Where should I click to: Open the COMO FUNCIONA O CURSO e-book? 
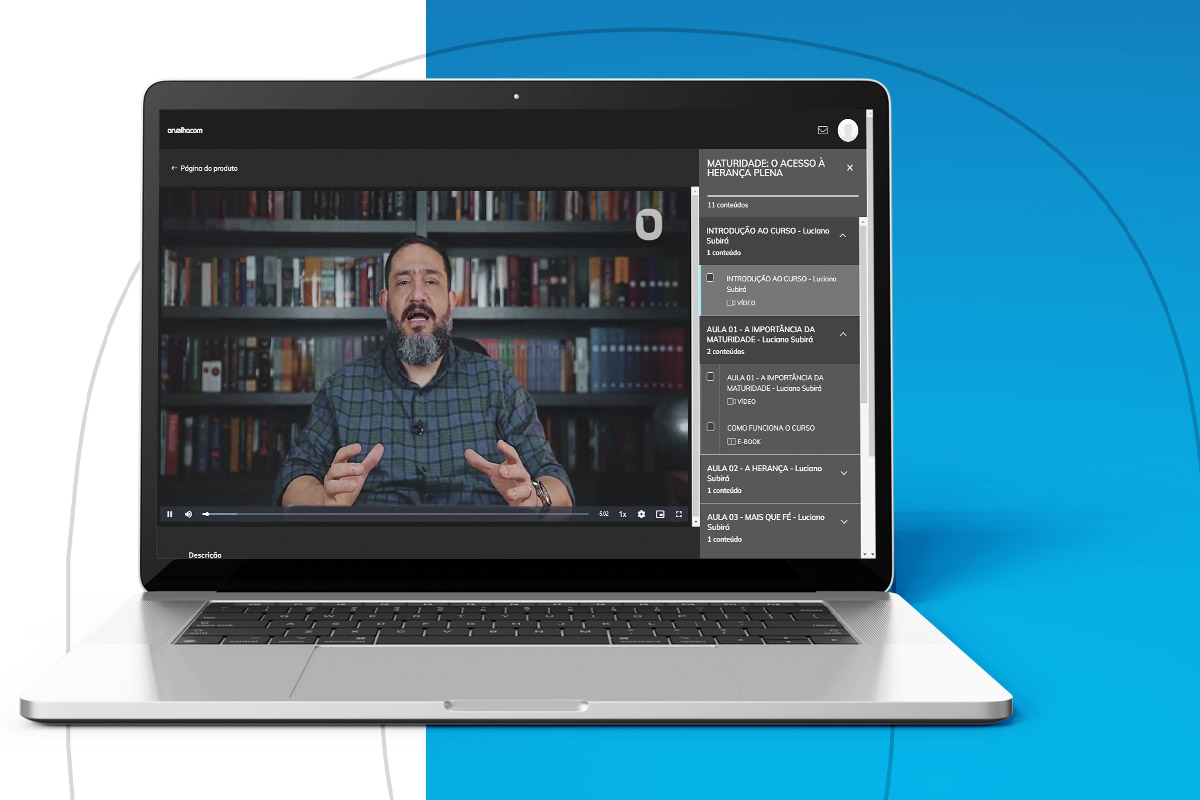770,428
